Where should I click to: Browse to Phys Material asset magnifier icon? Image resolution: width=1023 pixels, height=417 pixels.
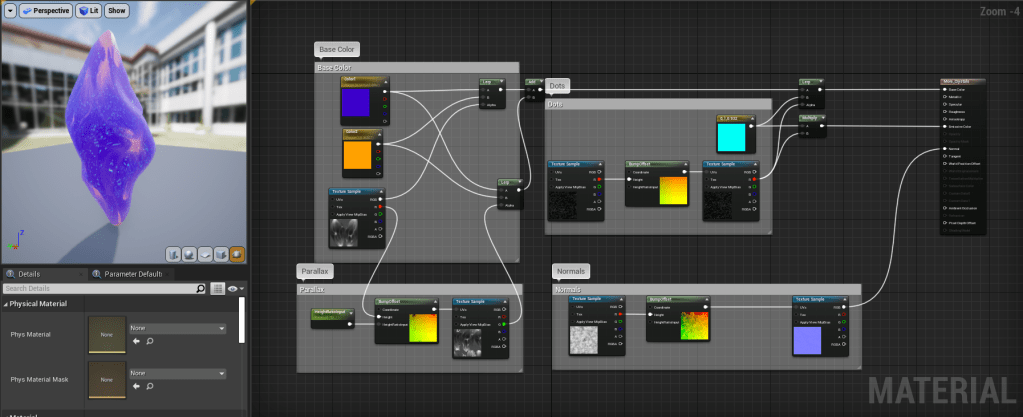150,341
